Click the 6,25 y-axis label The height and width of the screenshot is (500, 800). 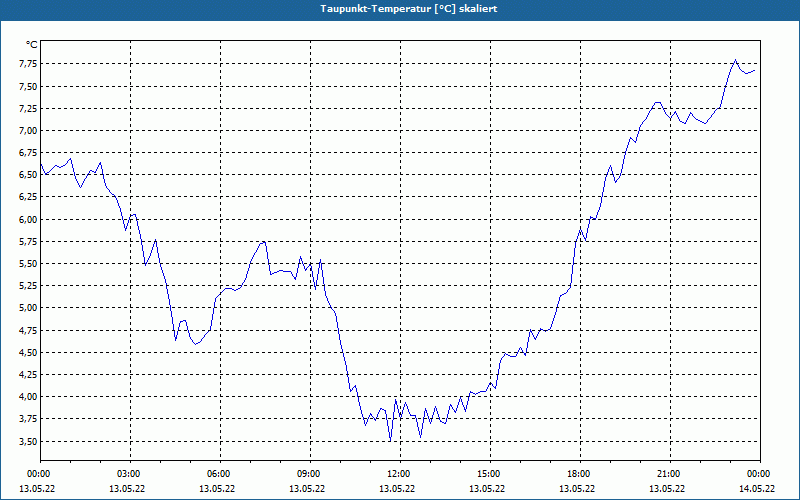(29, 197)
